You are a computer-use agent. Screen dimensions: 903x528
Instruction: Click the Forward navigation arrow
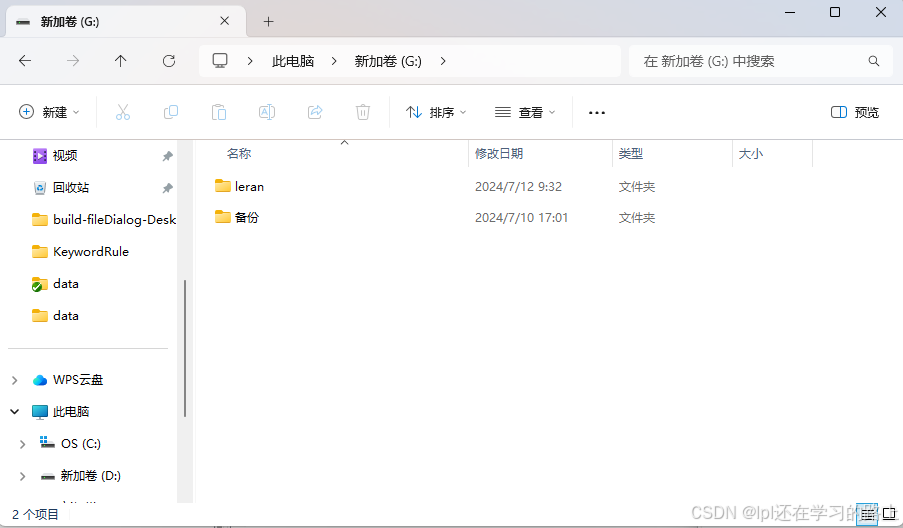73,60
